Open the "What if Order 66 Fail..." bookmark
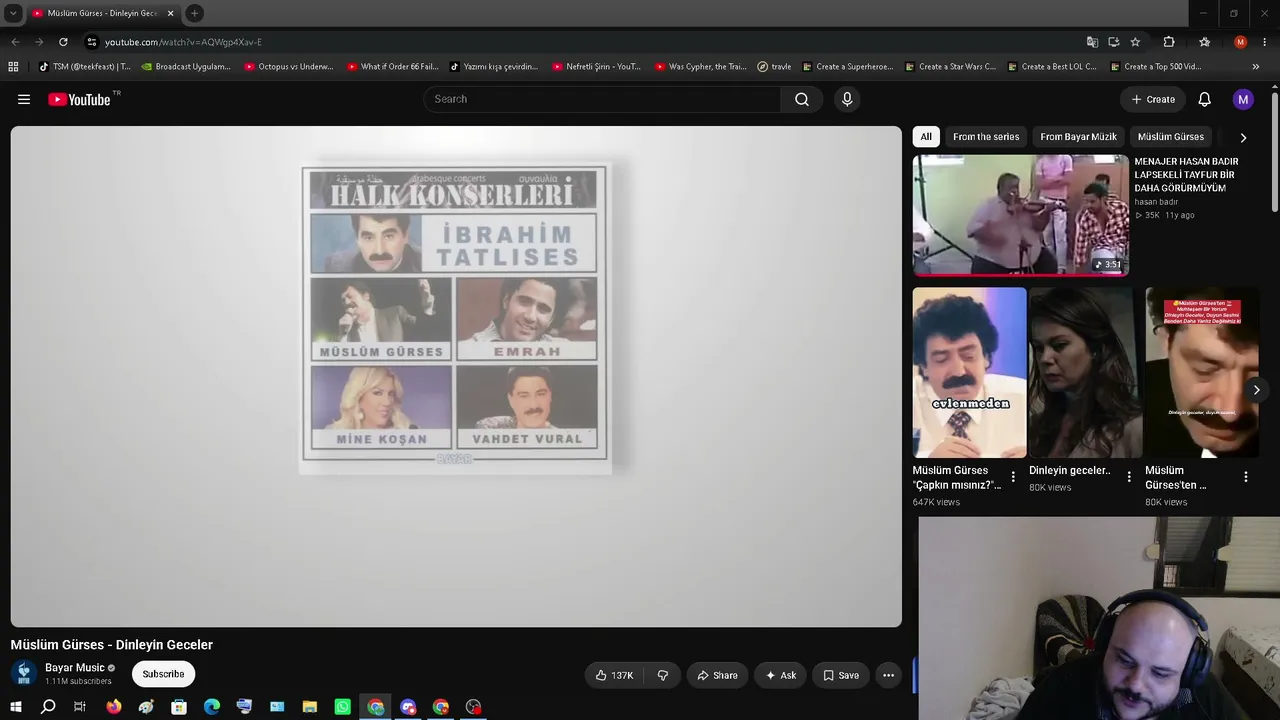Screen dimensions: 1280x720 393,67
